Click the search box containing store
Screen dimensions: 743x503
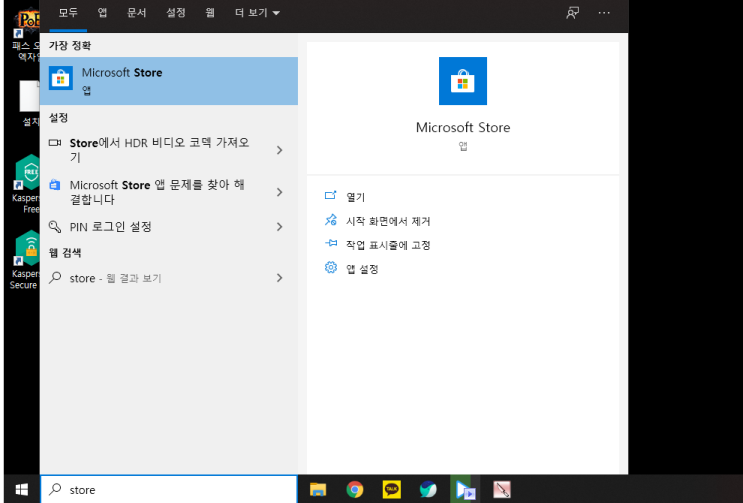click(x=169, y=489)
